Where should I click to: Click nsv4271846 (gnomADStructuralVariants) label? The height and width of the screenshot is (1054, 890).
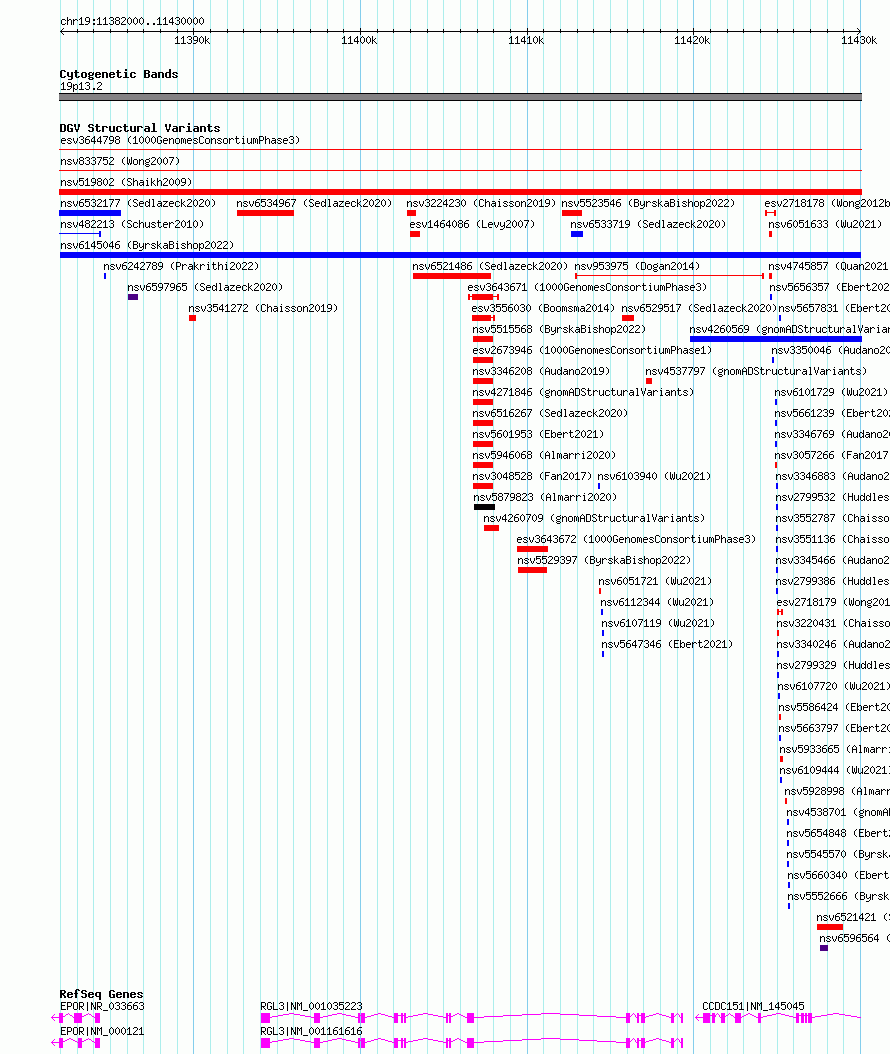pyautogui.click(x=583, y=393)
